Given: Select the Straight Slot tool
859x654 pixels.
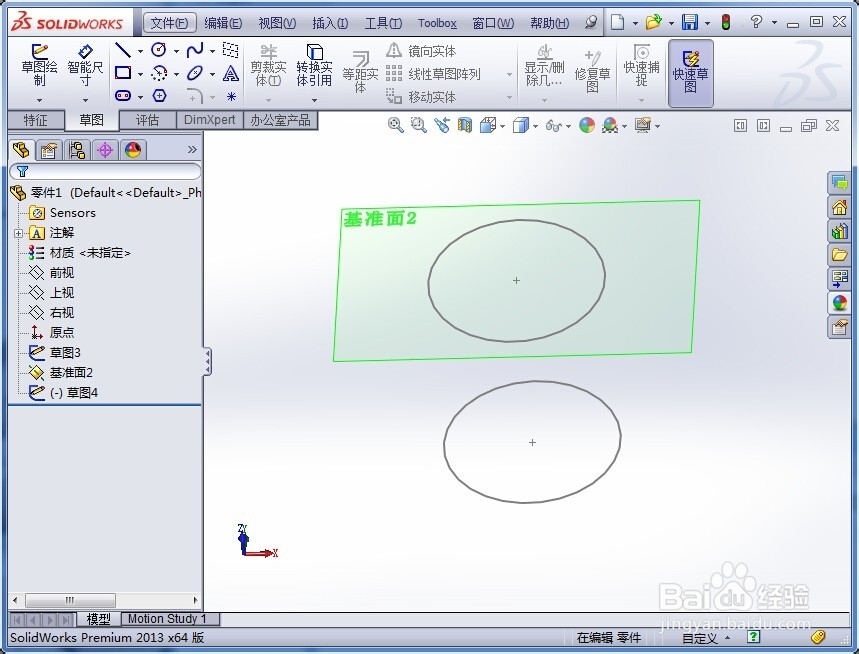Looking at the screenshot, I should click(x=123, y=96).
